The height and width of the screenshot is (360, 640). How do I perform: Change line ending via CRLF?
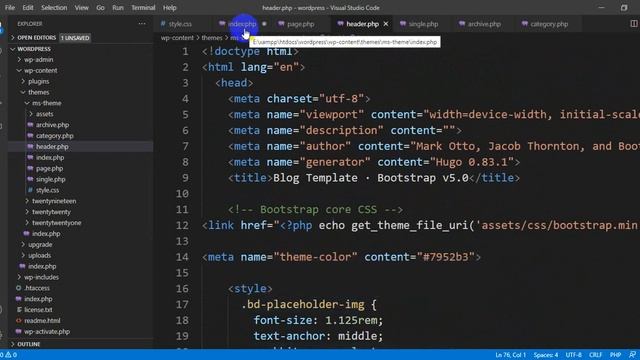point(595,355)
